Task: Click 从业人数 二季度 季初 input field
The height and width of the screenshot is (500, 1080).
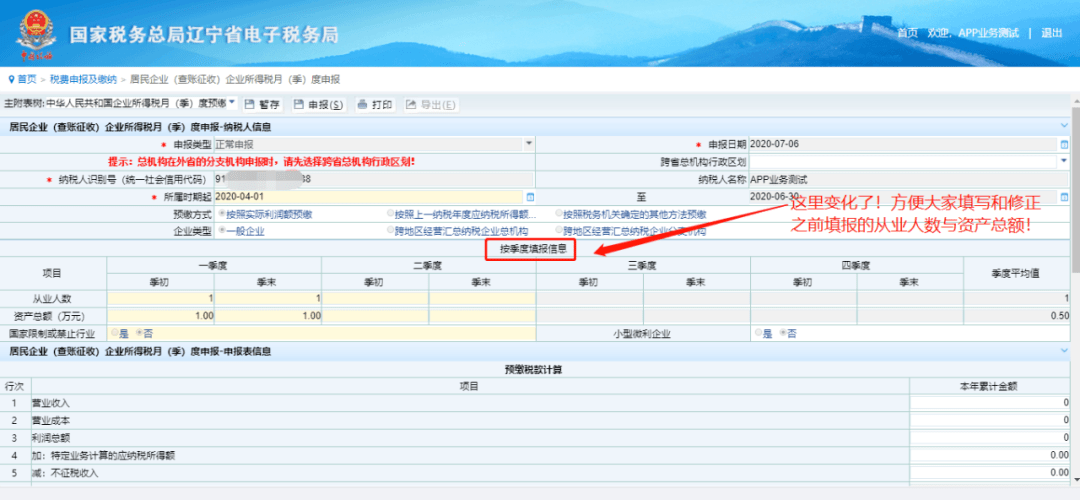Action: tap(375, 299)
